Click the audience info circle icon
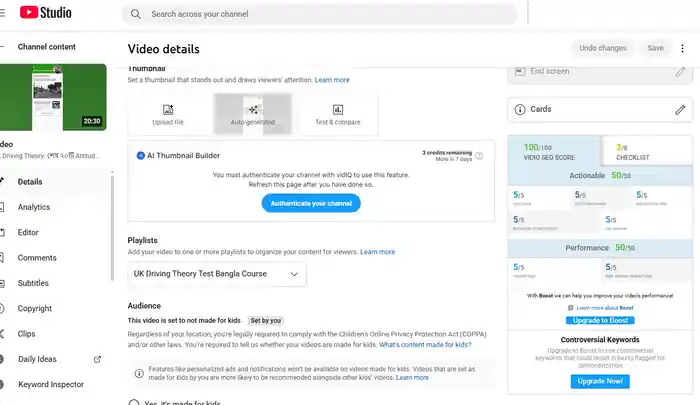The image size is (700, 405). [x=139, y=373]
